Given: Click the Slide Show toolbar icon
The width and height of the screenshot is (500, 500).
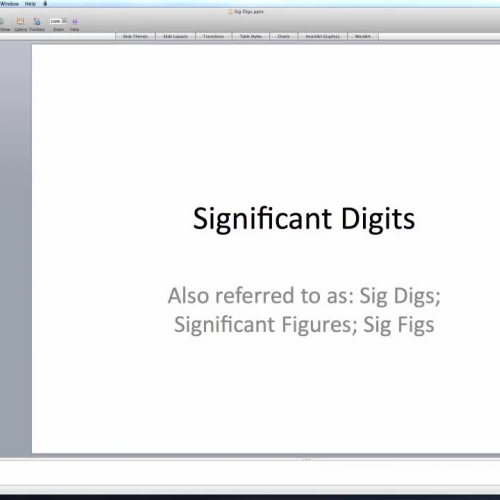Looking at the screenshot, I should point(2,22).
